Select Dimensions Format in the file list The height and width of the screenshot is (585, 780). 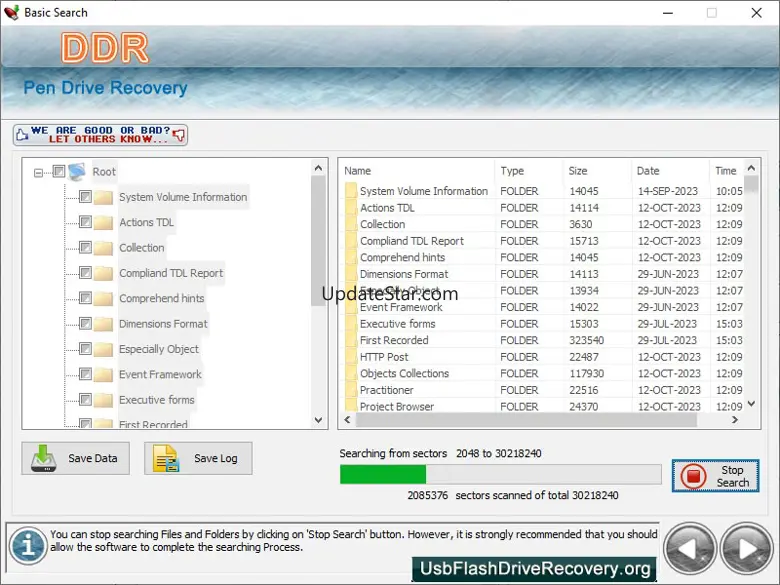pos(542,274)
